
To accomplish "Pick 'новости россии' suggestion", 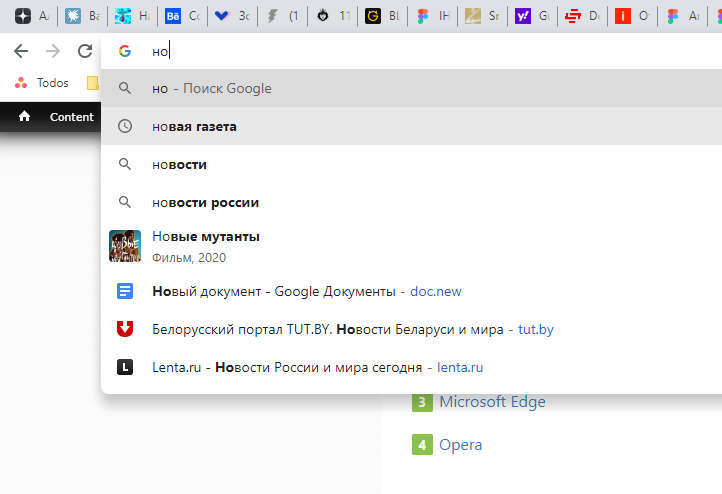I will coord(411,202).
